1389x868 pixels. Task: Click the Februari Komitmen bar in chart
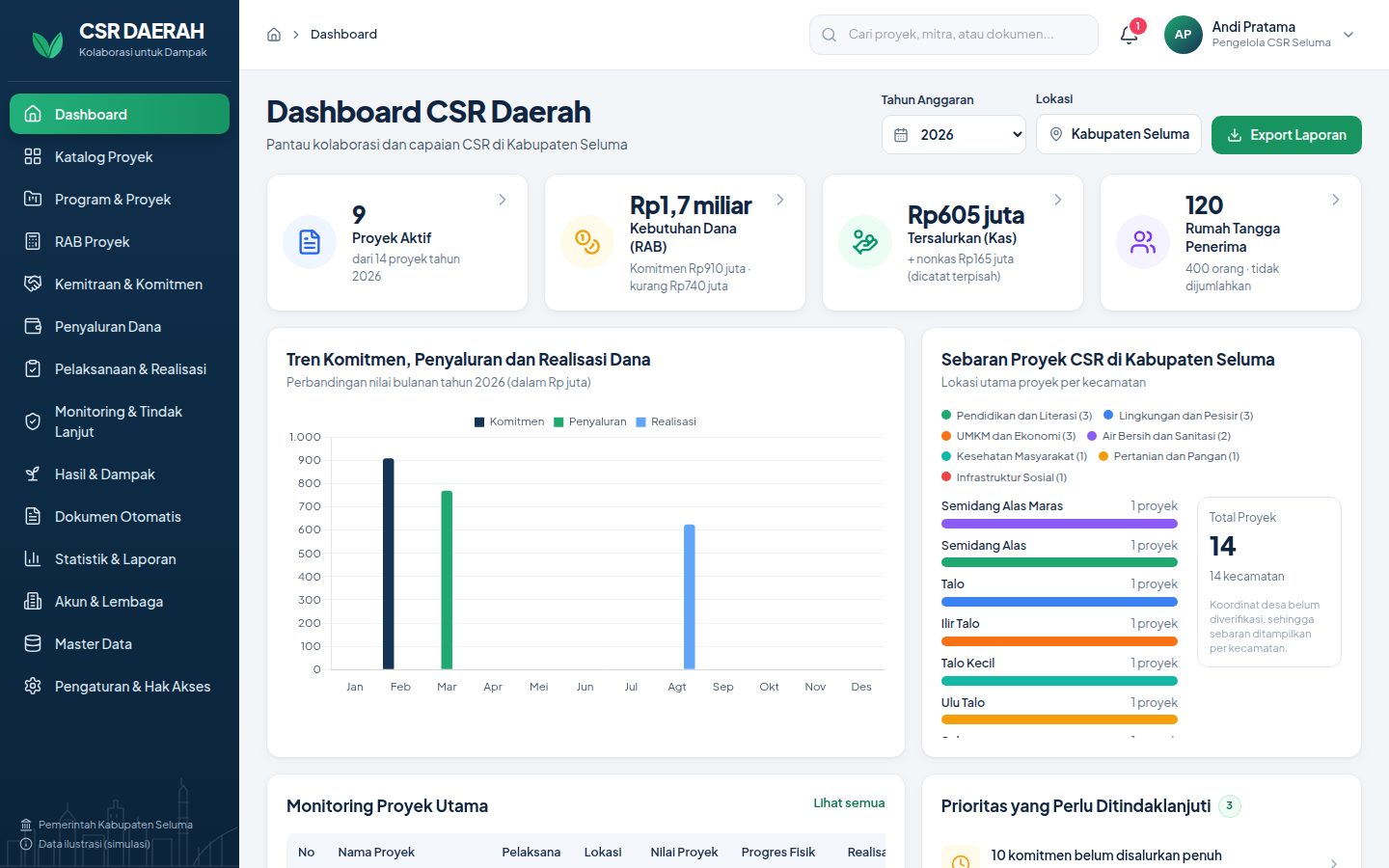click(x=389, y=564)
